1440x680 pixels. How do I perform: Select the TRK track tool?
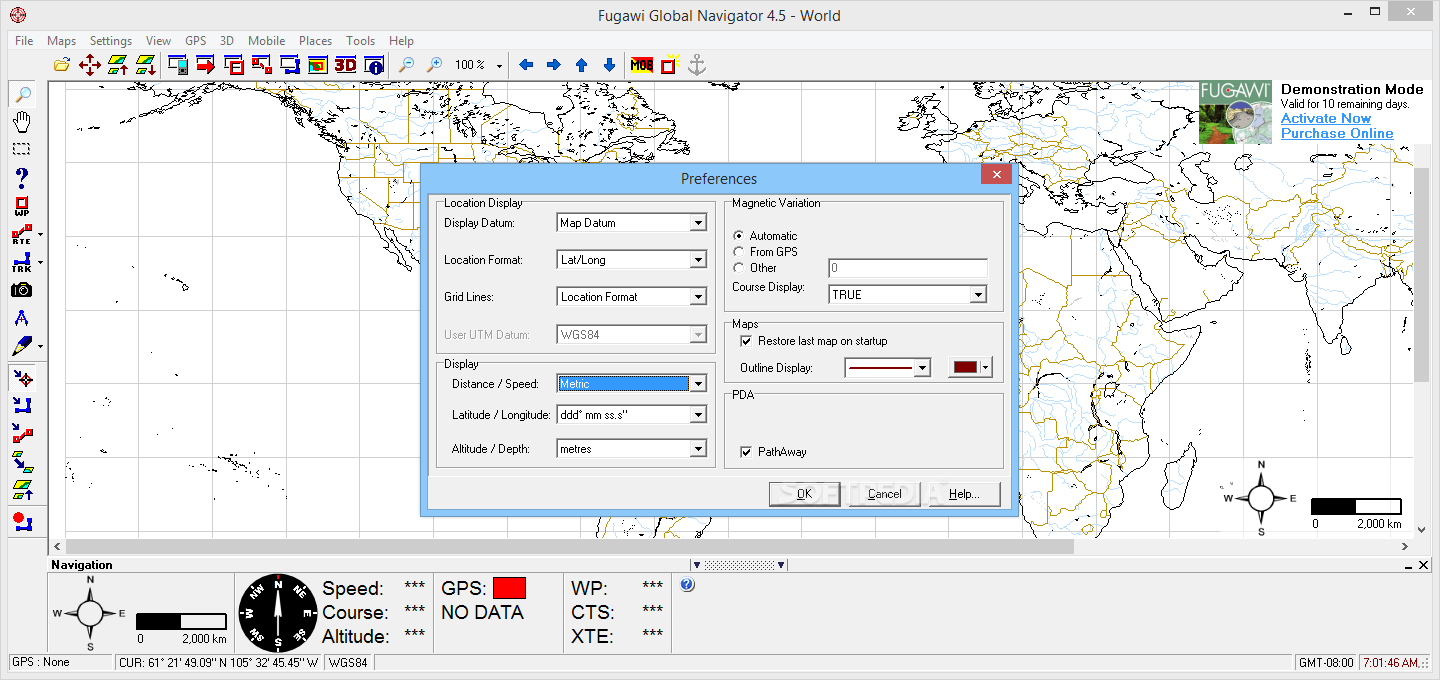(21, 263)
